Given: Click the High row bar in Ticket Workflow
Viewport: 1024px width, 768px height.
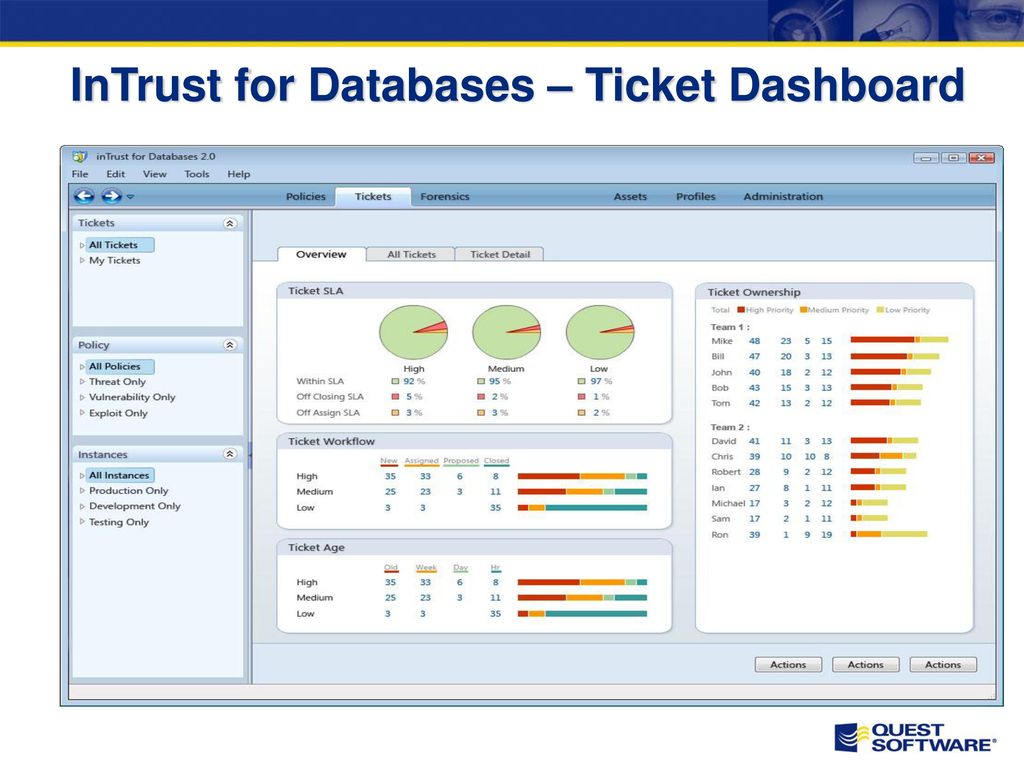Looking at the screenshot, I should point(583,476).
